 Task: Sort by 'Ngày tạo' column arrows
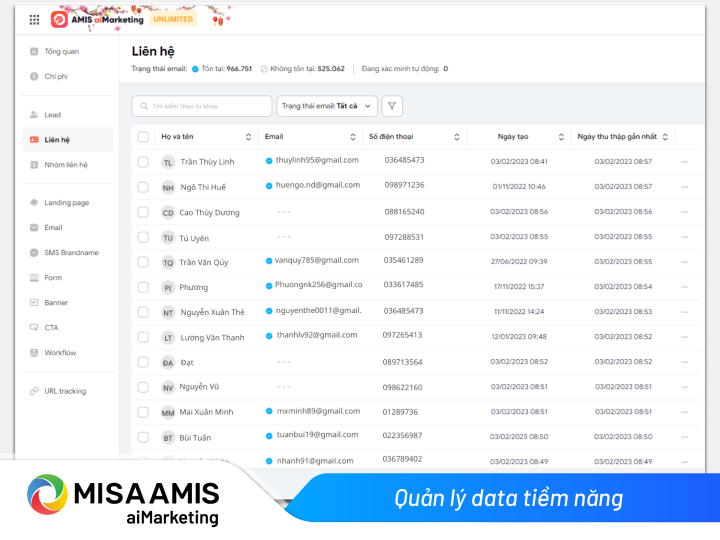click(x=561, y=137)
